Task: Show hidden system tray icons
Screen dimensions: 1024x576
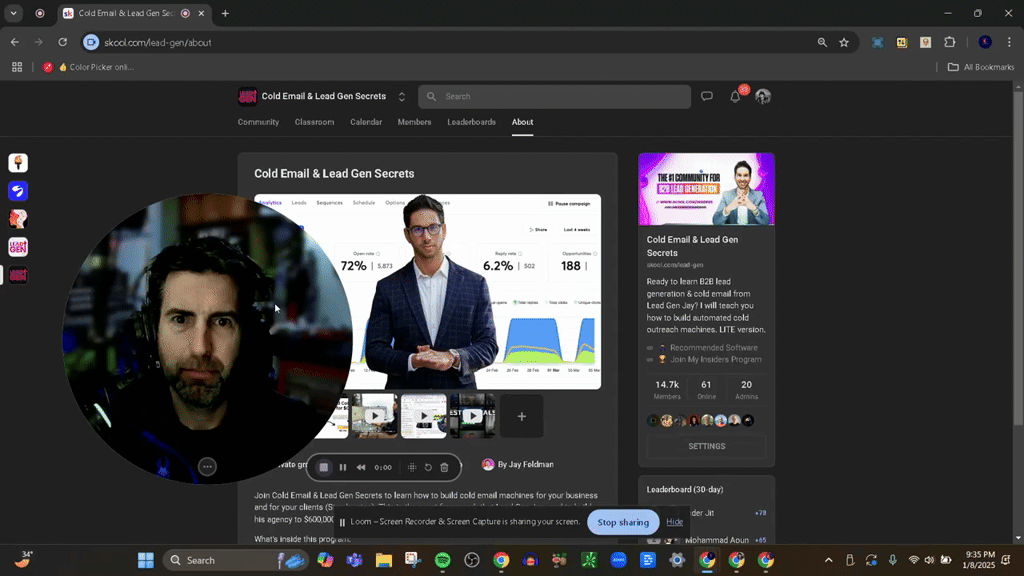Action: pyautogui.click(x=829, y=560)
